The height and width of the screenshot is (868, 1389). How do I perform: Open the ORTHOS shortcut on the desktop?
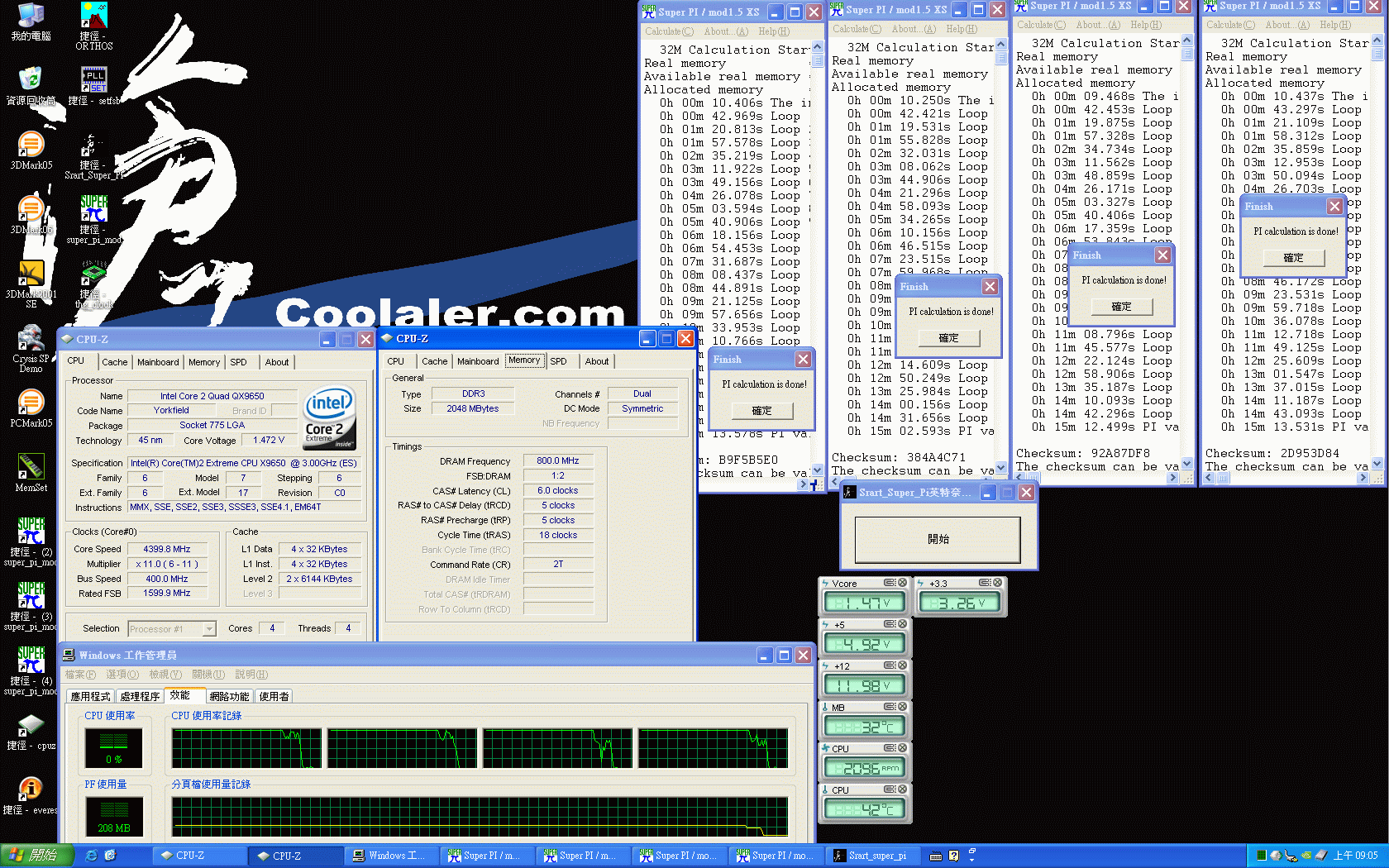coord(94,26)
